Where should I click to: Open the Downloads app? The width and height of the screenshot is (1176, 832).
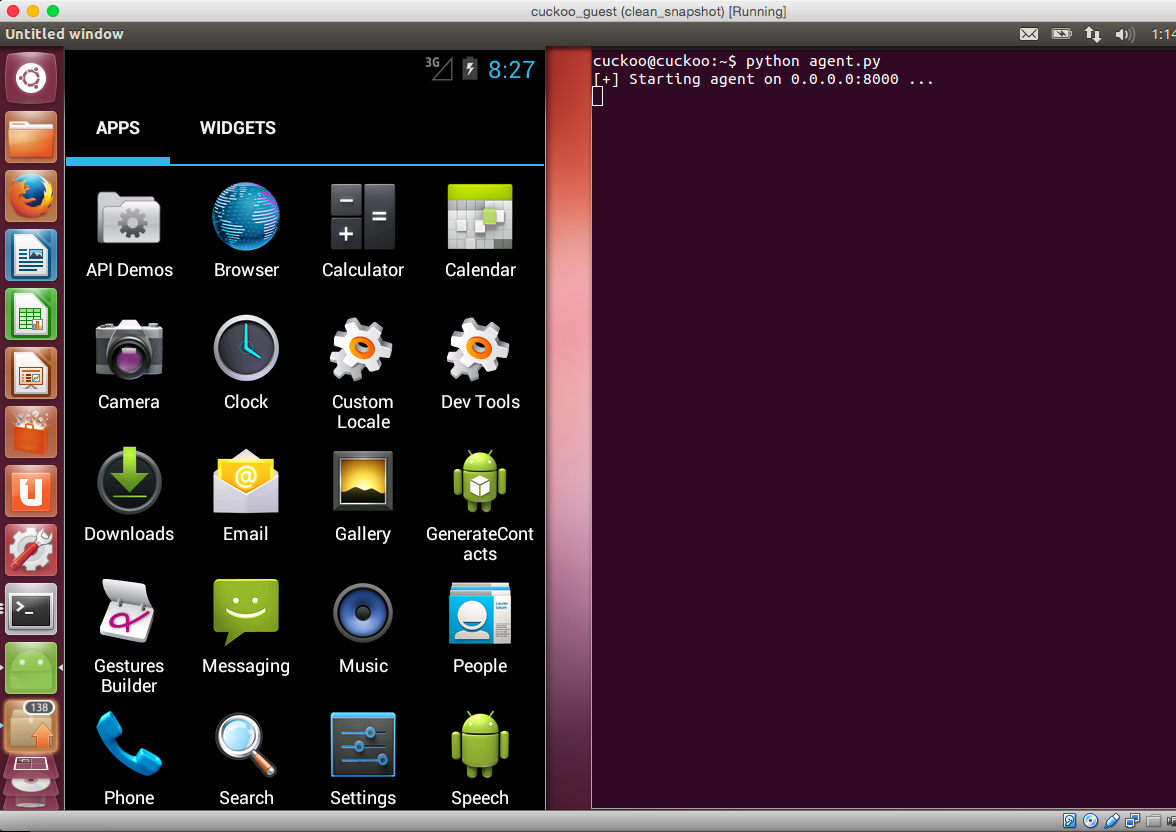[129, 496]
